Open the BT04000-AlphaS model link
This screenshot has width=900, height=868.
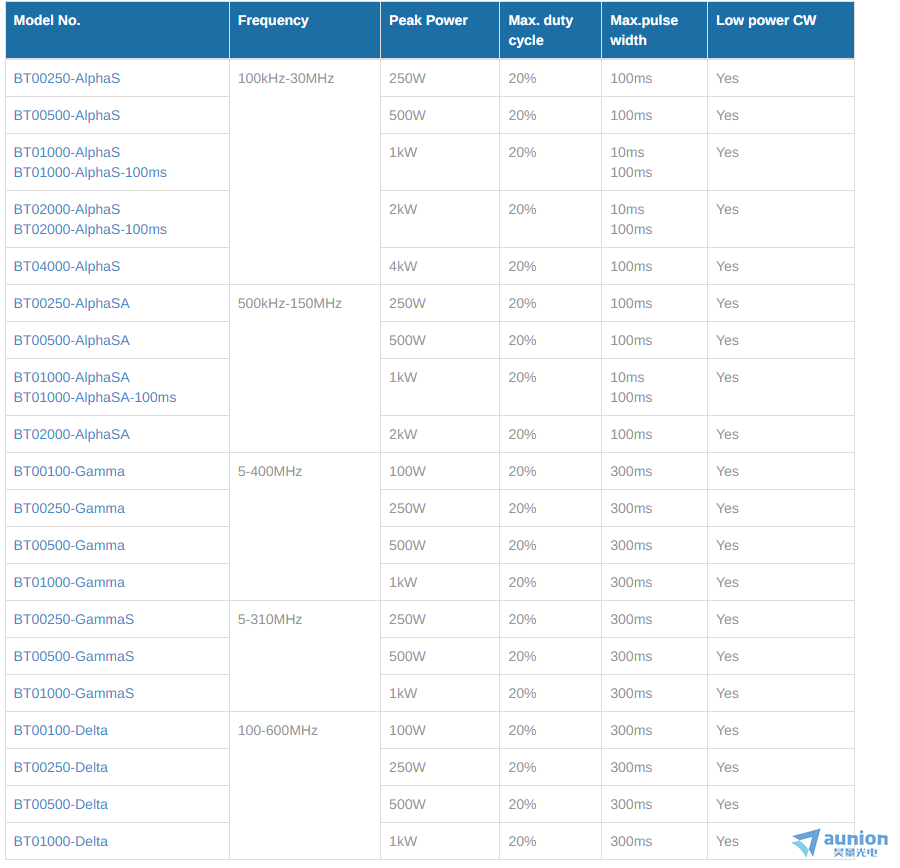67,266
